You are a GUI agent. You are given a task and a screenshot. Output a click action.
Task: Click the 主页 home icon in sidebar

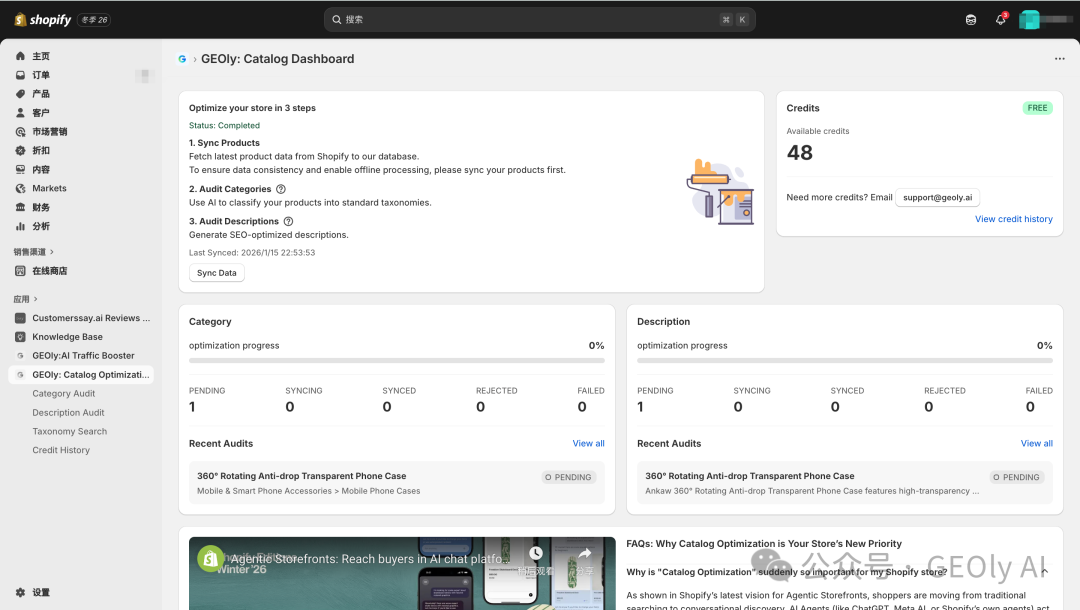(x=21, y=56)
